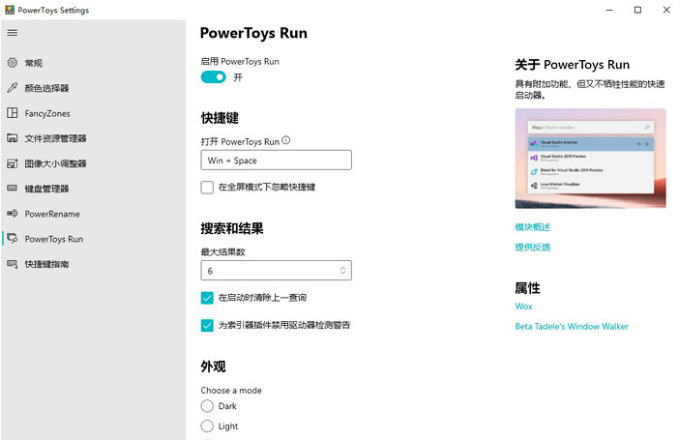Select the Light mode radio button

tap(207, 426)
